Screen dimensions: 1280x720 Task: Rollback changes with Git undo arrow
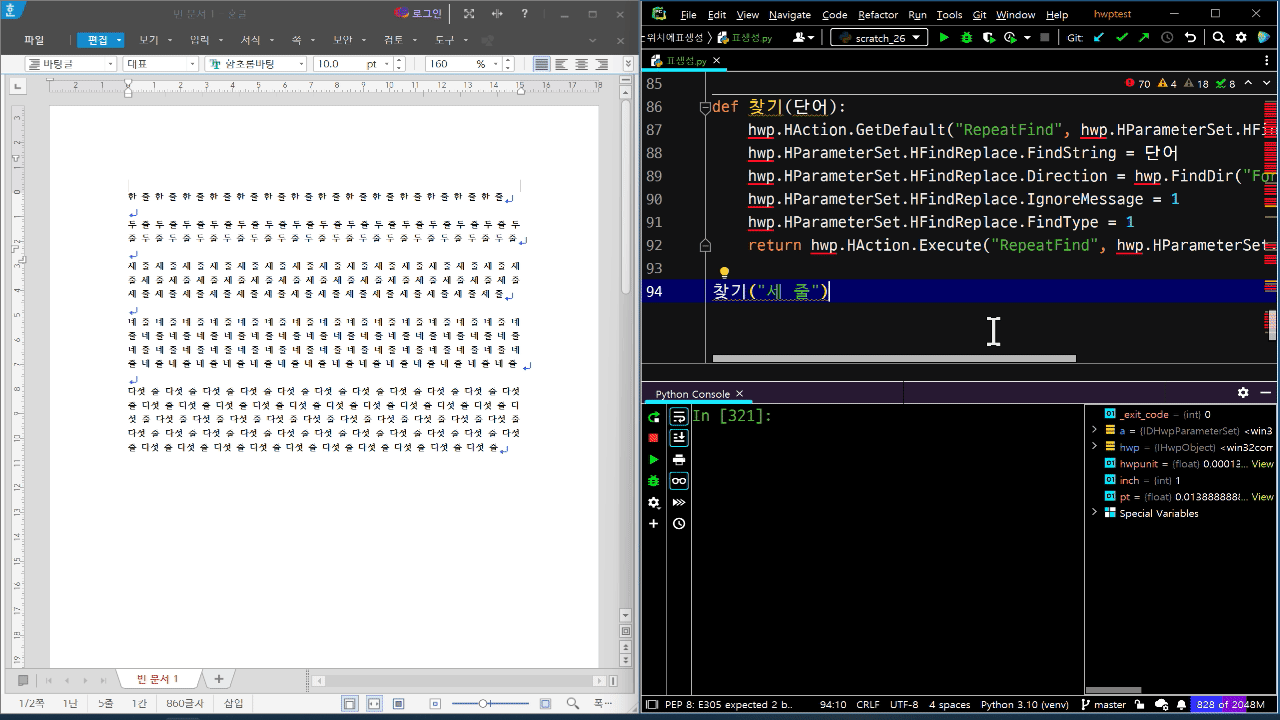[x=1190, y=37]
